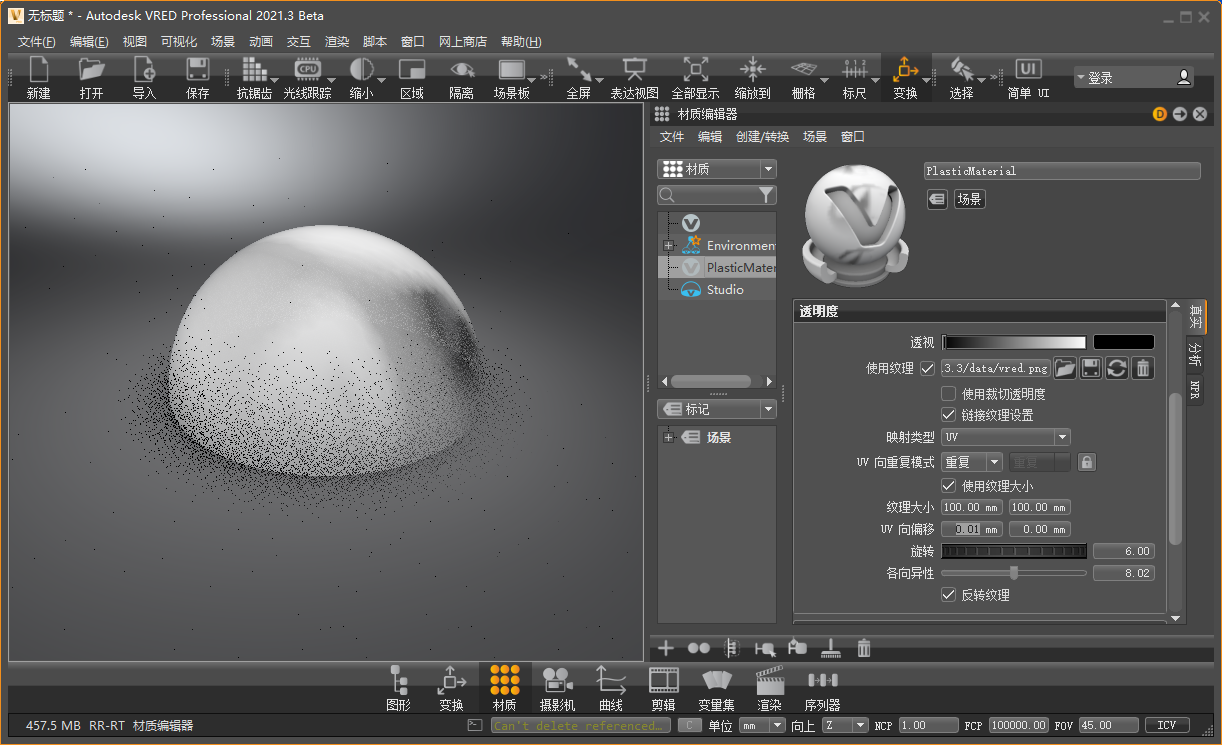The image size is (1222, 745).
Task: Enable the 使用裁切透明度 checkbox
Action: 949,394
